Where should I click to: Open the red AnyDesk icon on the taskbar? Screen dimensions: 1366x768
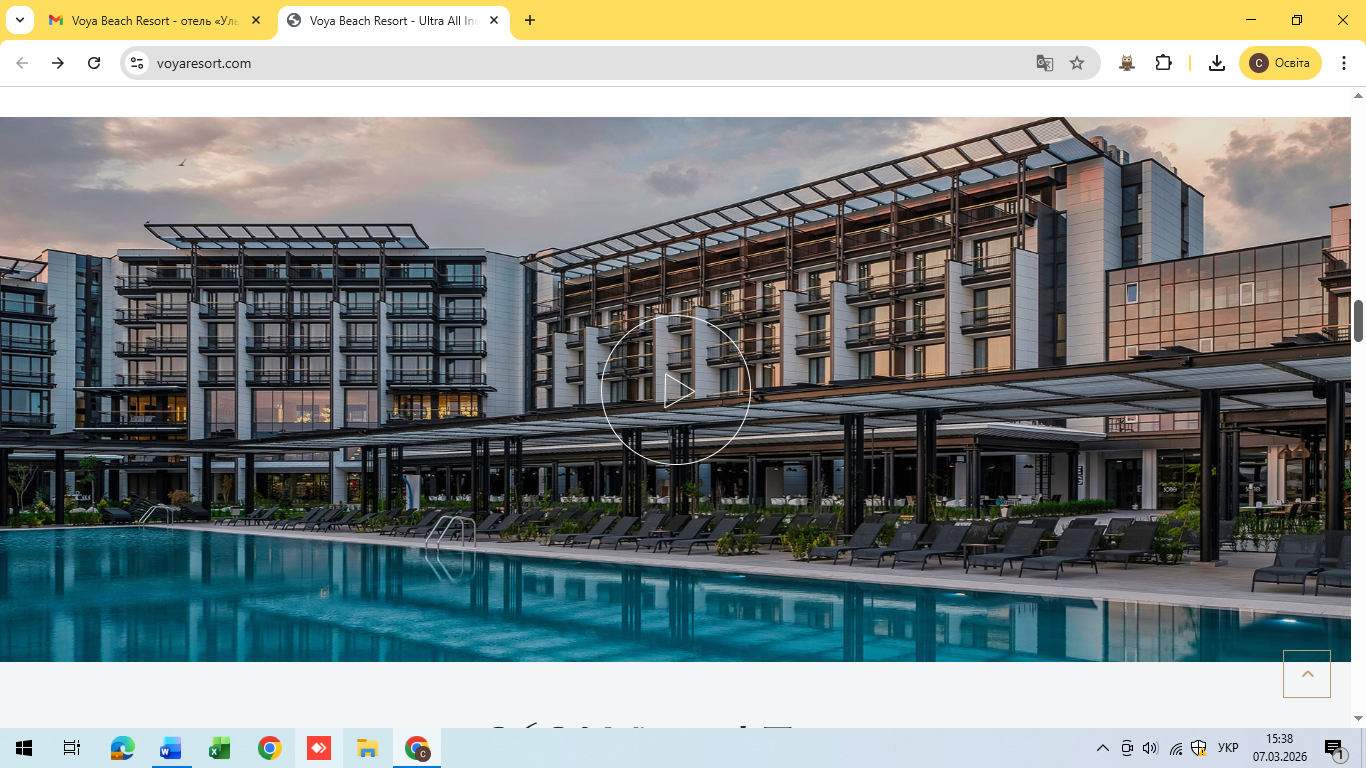[318, 748]
